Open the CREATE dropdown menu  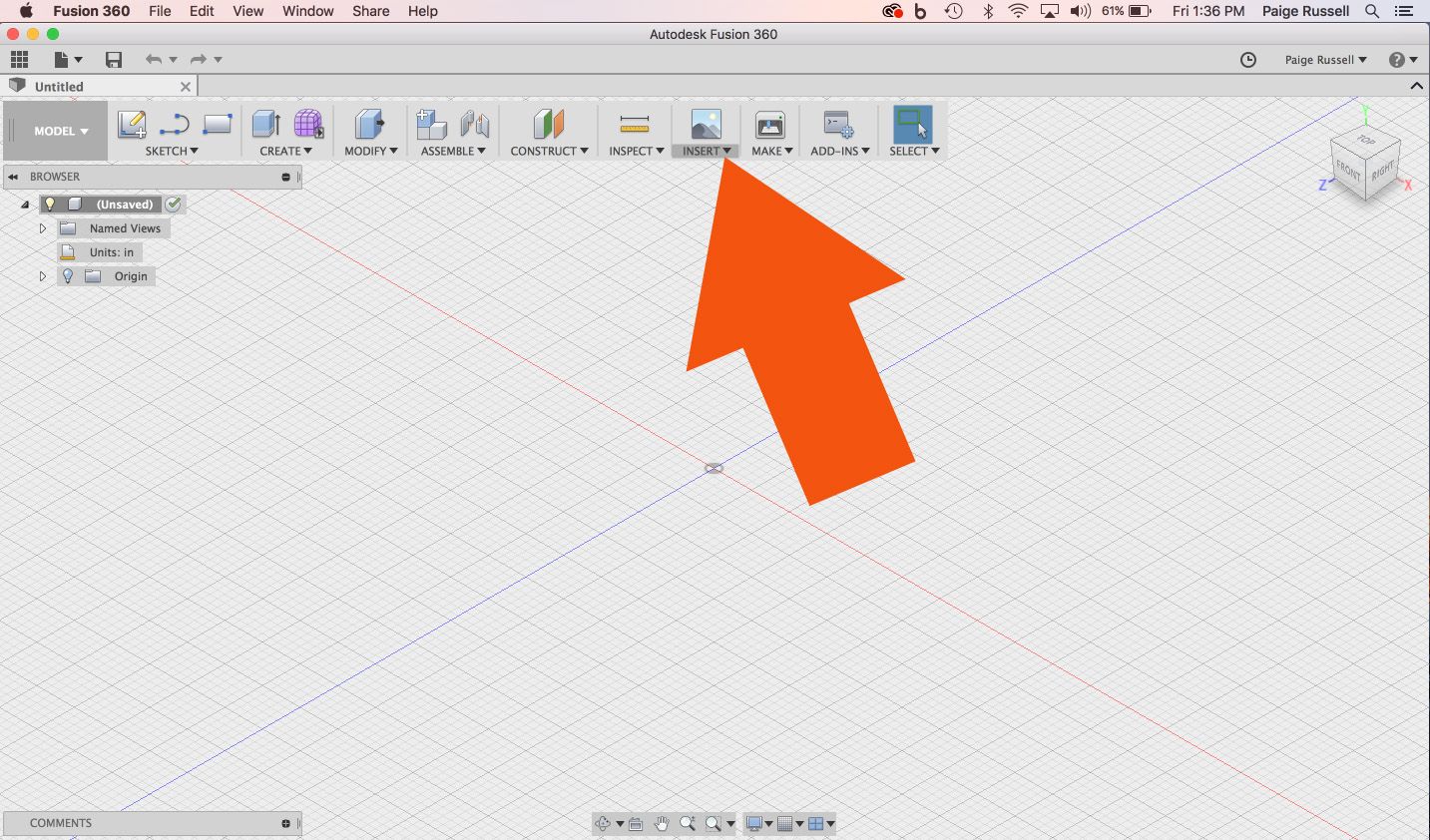[x=285, y=152]
